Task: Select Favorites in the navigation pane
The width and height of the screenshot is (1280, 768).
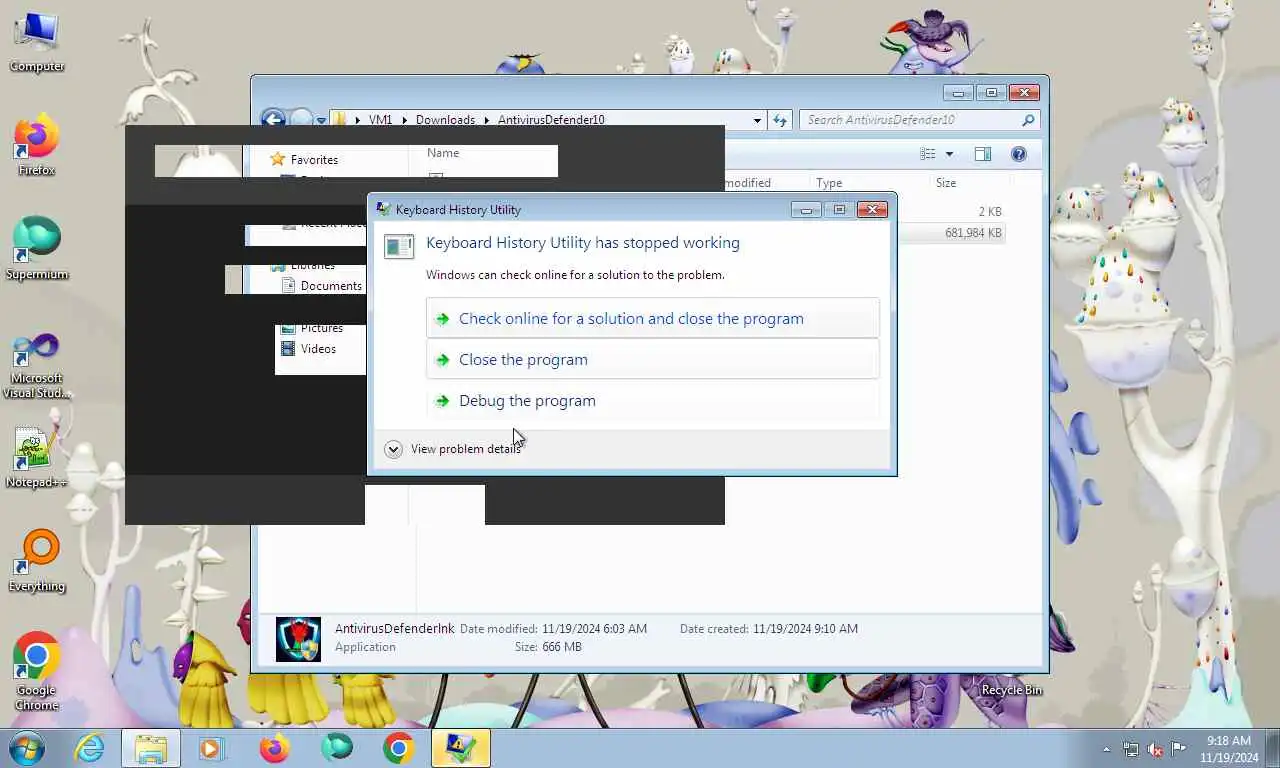Action: tap(314, 160)
